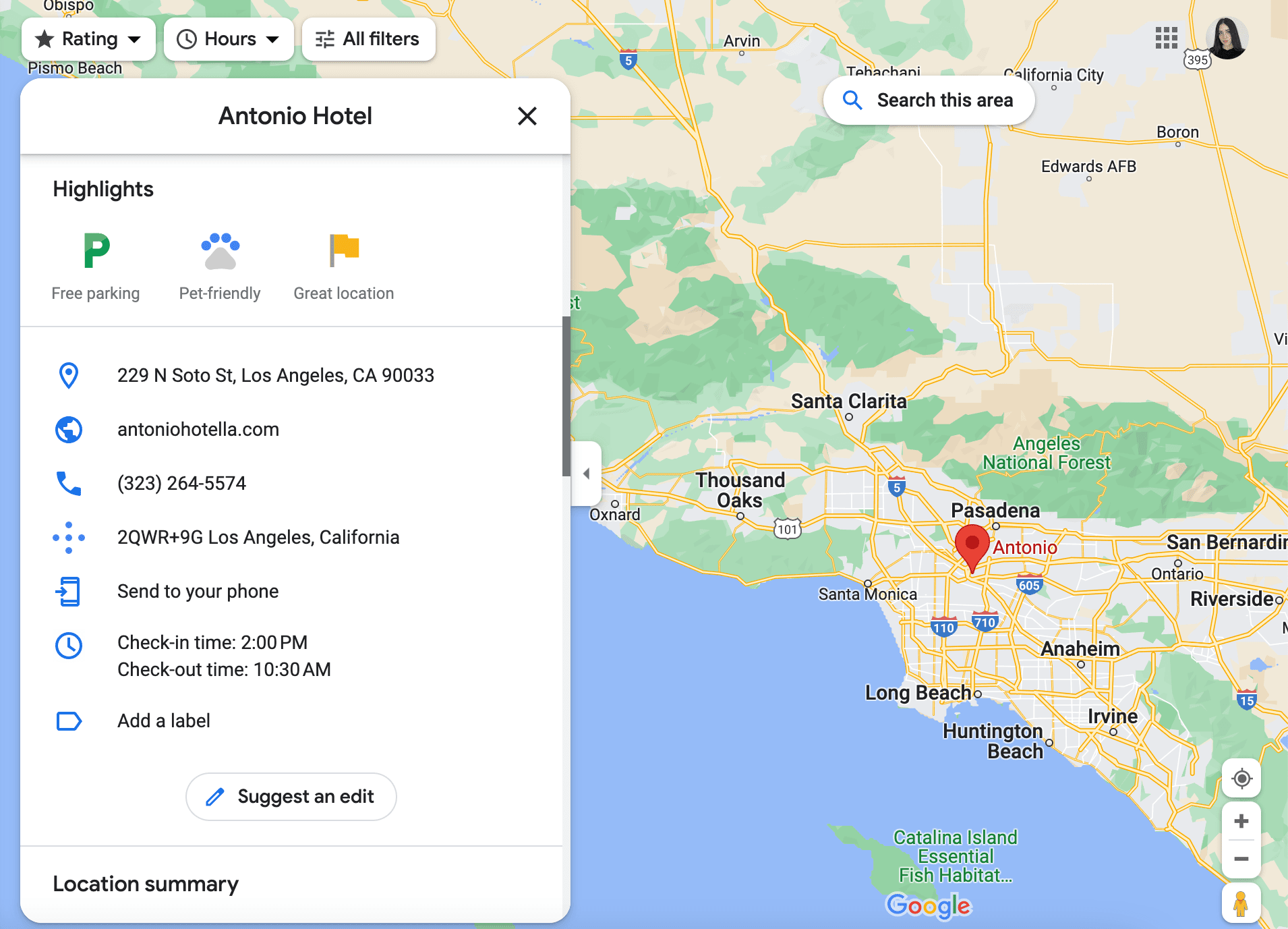Screen dimensions: 1288x929
Task: Click Pasadena label on map
Action: [995, 511]
